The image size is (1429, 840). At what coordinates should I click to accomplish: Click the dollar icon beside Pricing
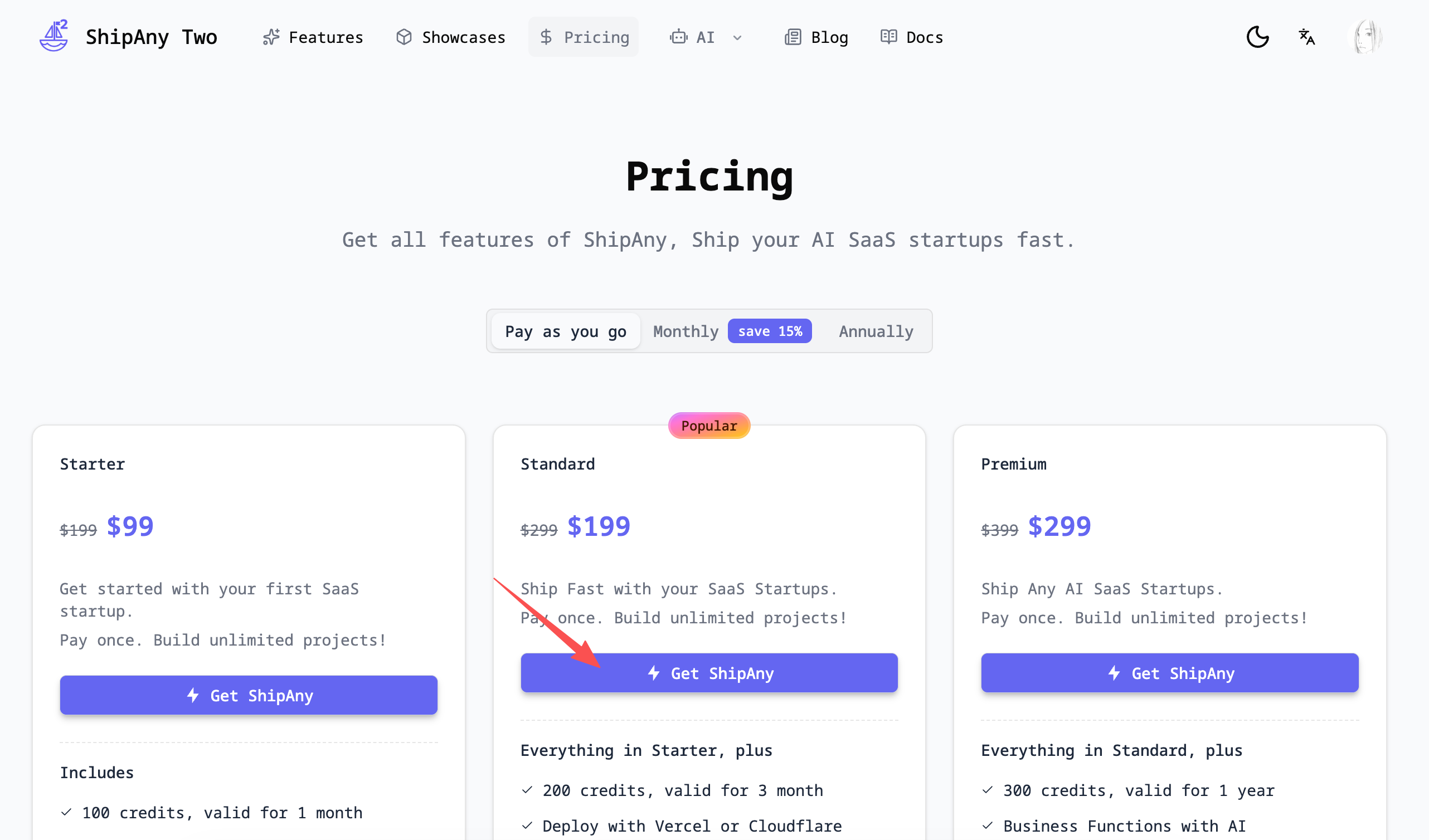click(x=546, y=37)
